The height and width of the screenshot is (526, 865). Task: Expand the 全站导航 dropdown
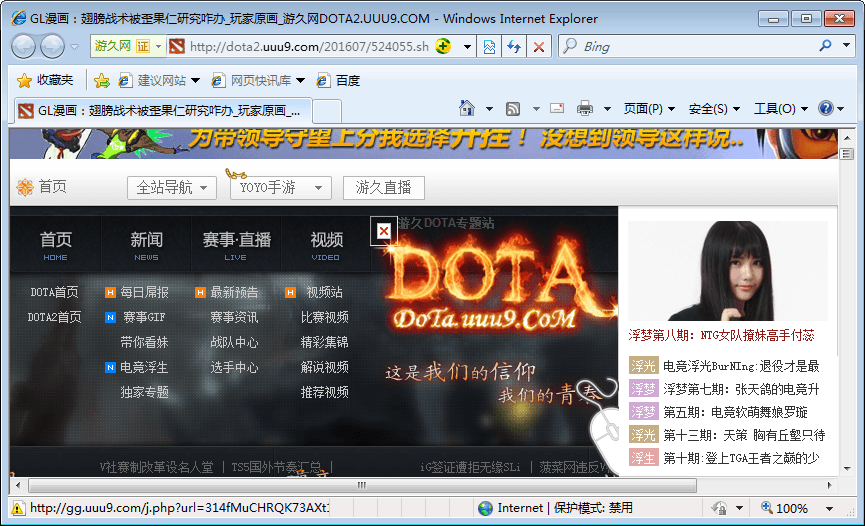(x=172, y=188)
